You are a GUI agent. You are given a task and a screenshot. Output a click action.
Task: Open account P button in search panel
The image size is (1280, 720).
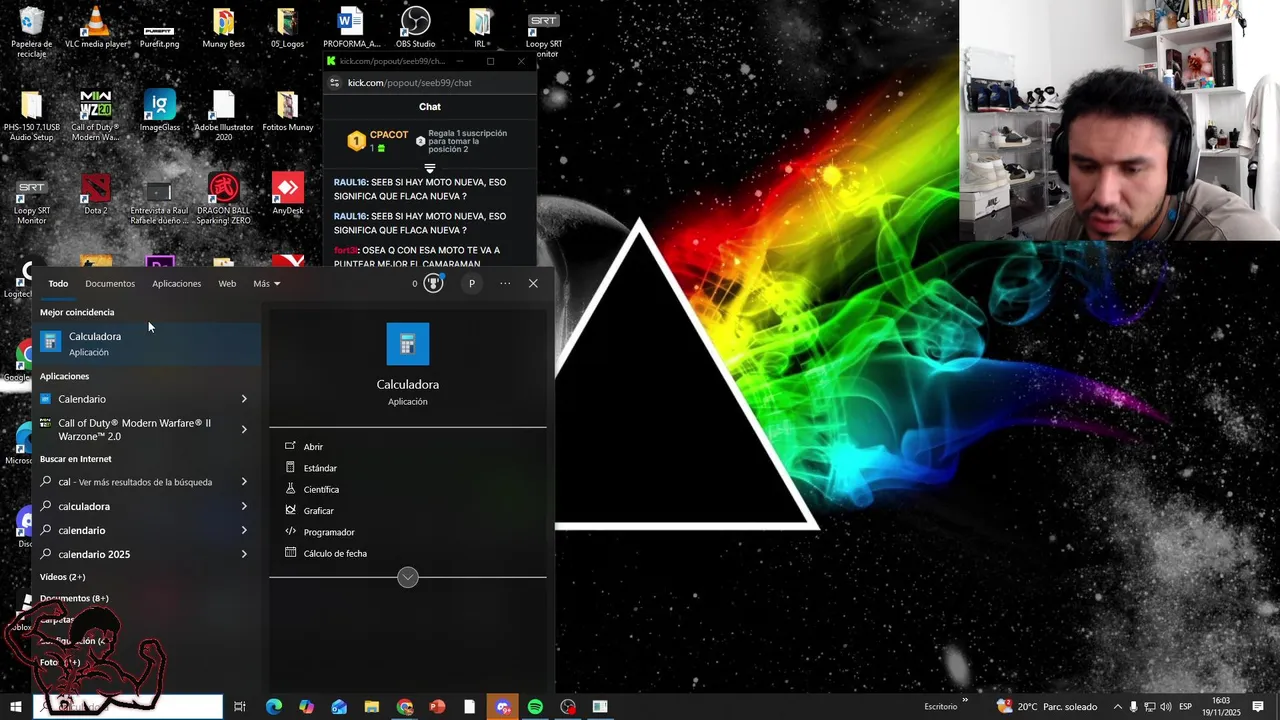[x=472, y=283]
